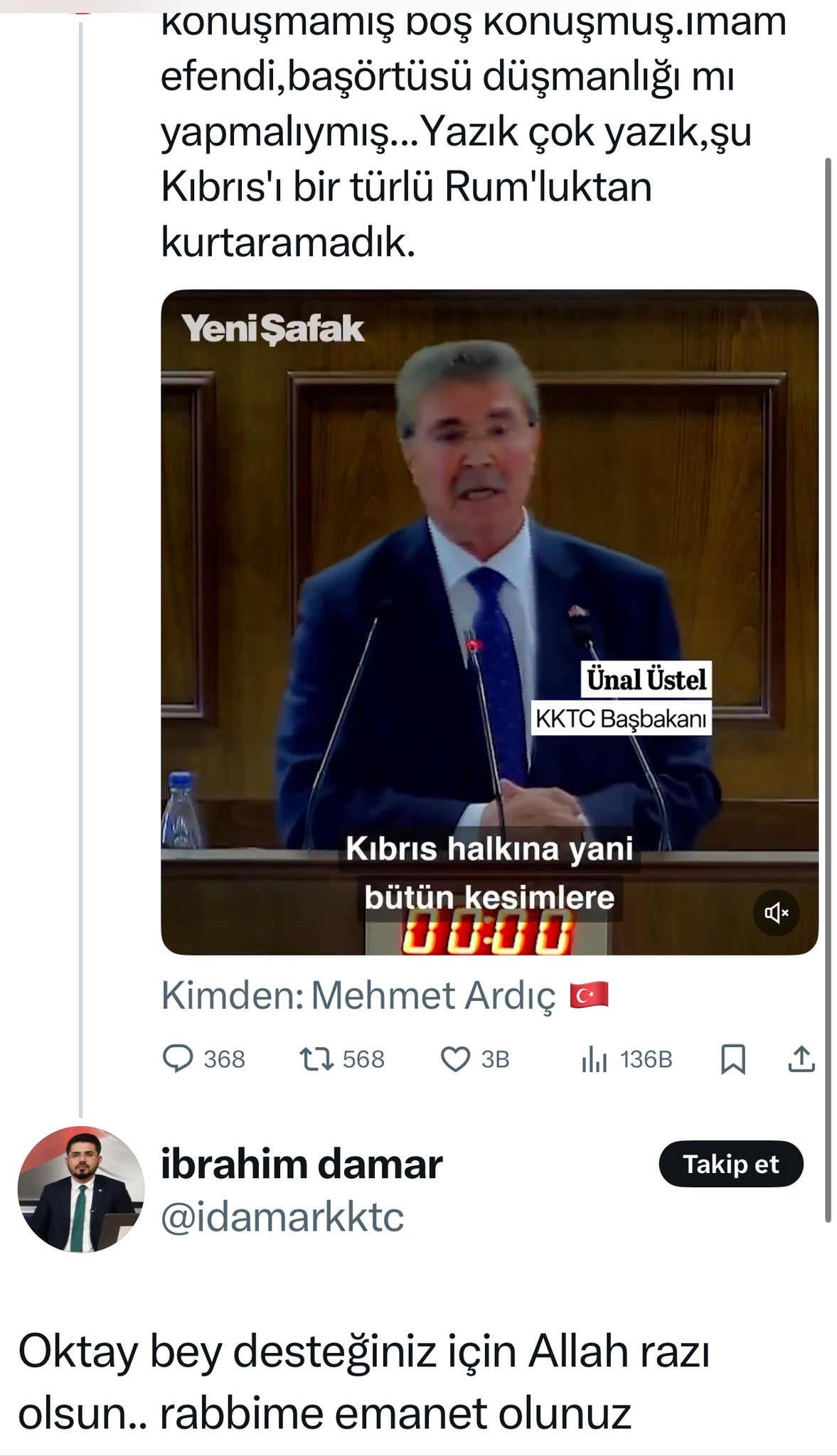Click the ibrahim damar display name
This screenshot has width=837, height=1456.
coord(302,1165)
